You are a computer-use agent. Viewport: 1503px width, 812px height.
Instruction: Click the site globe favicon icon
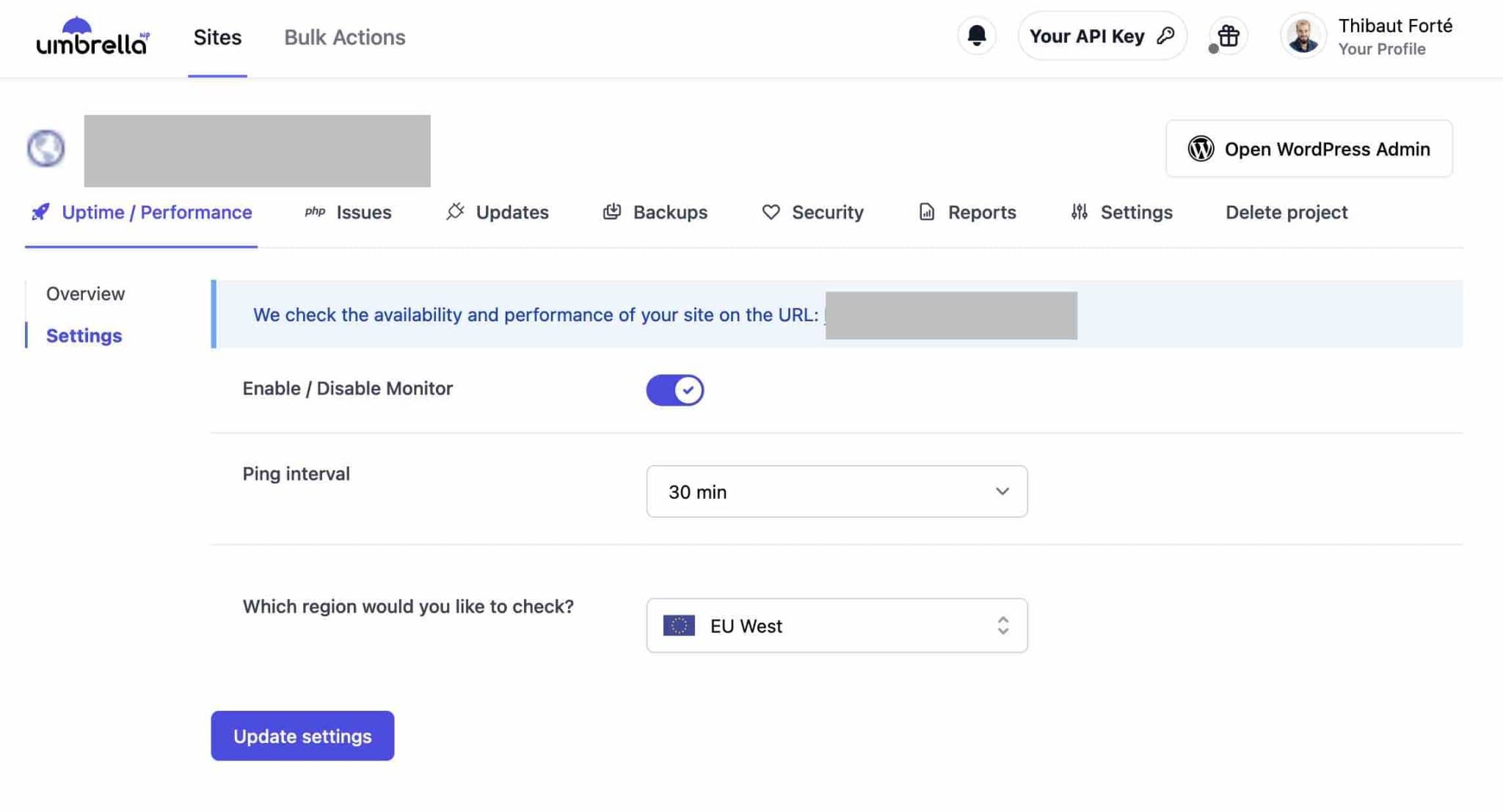point(46,148)
